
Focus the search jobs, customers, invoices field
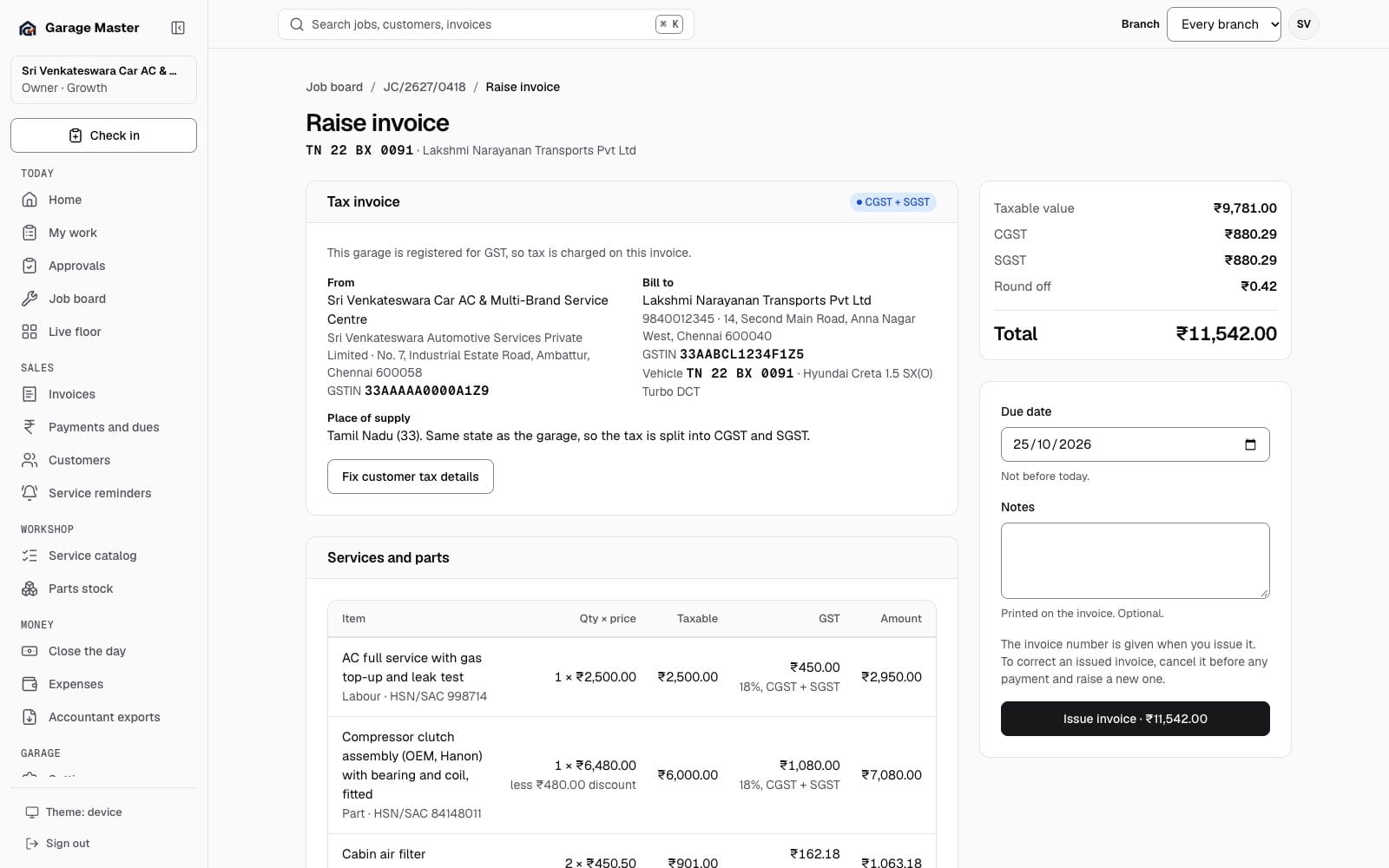click(x=486, y=24)
